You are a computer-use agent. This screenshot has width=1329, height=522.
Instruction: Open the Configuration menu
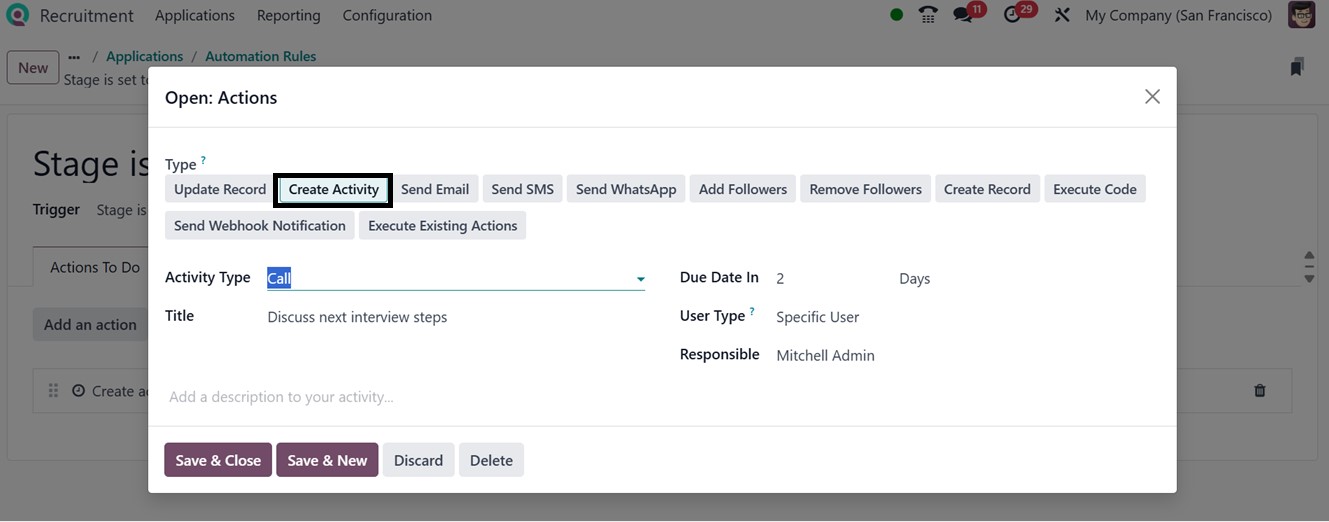387,15
